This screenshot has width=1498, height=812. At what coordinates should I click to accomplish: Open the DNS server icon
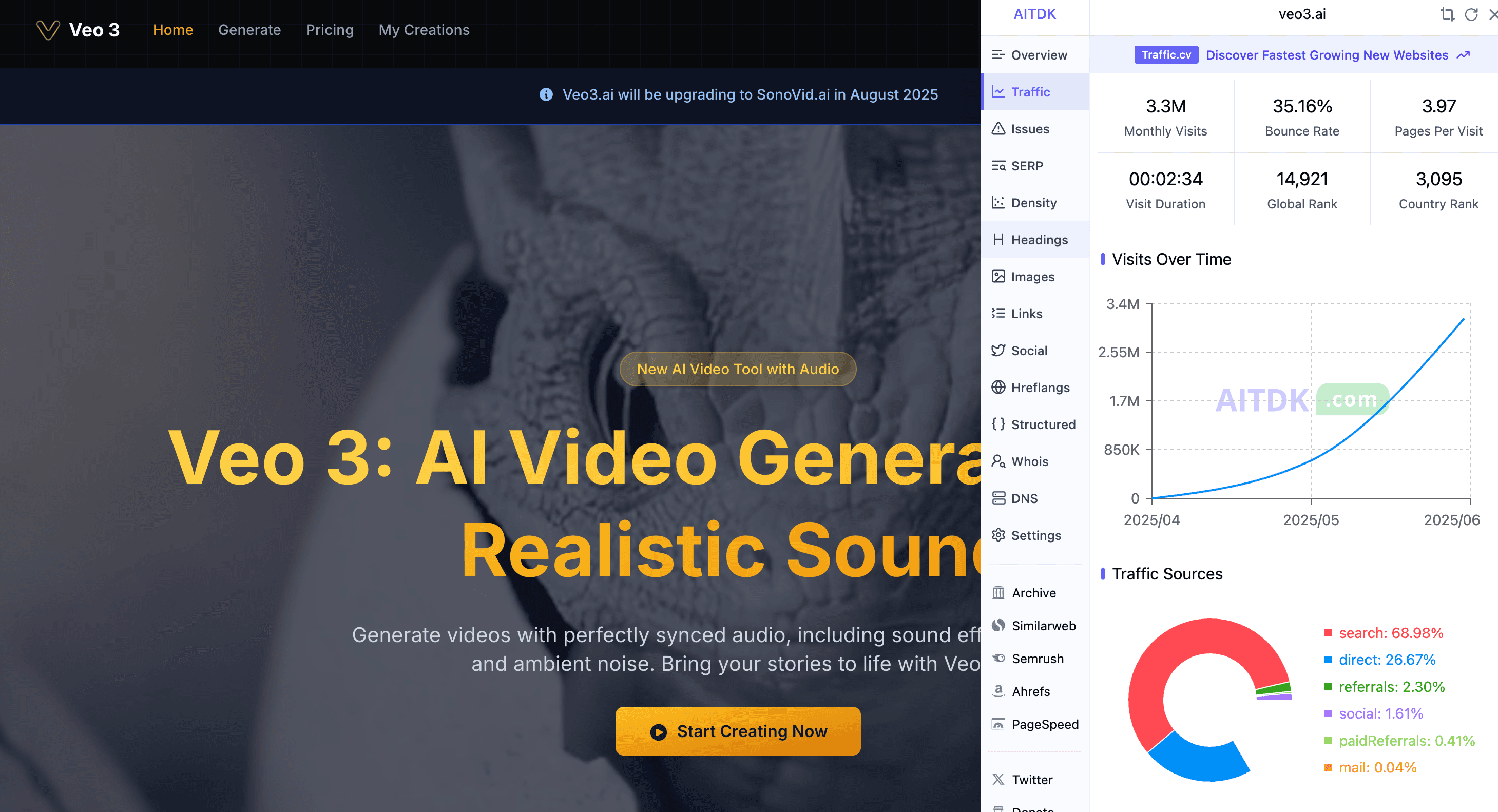(x=998, y=498)
